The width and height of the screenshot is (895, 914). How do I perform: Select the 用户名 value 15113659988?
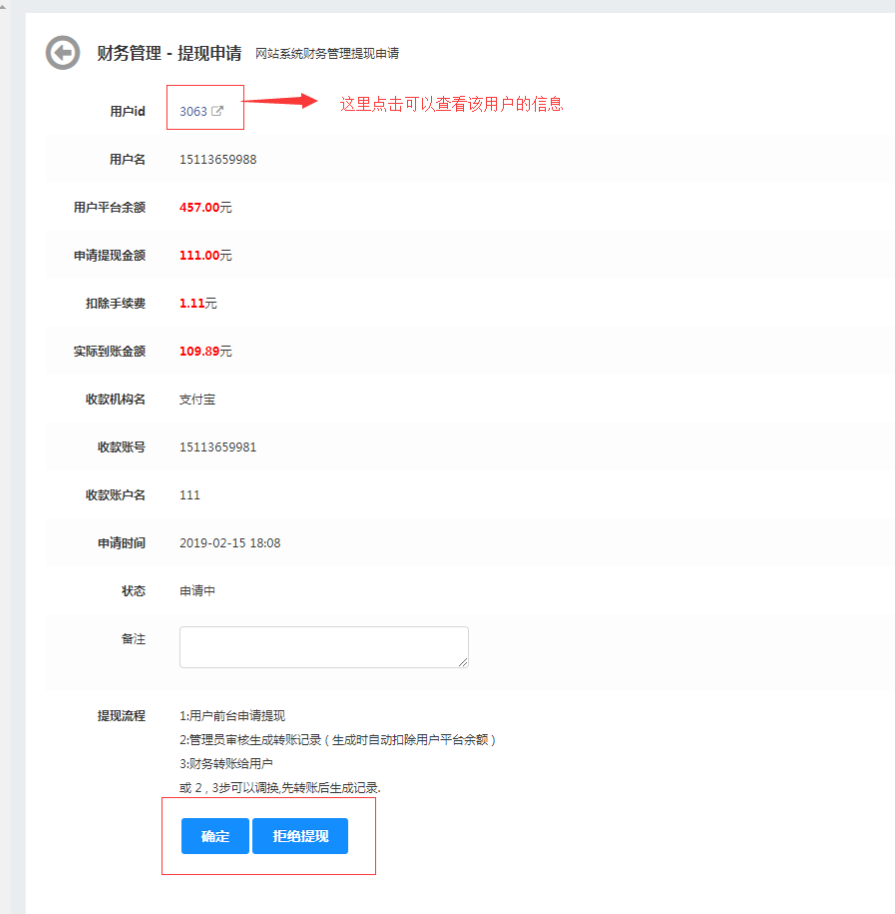click(x=217, y=159)
